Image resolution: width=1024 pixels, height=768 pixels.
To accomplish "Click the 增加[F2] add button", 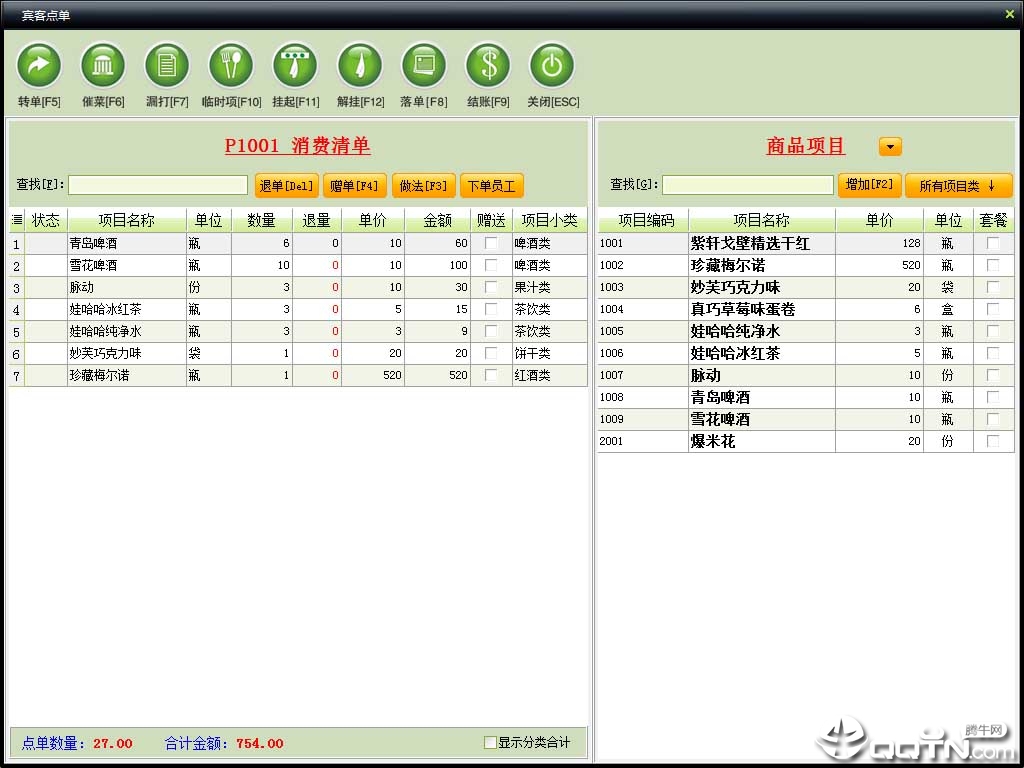I will click(x=869, y=184).
